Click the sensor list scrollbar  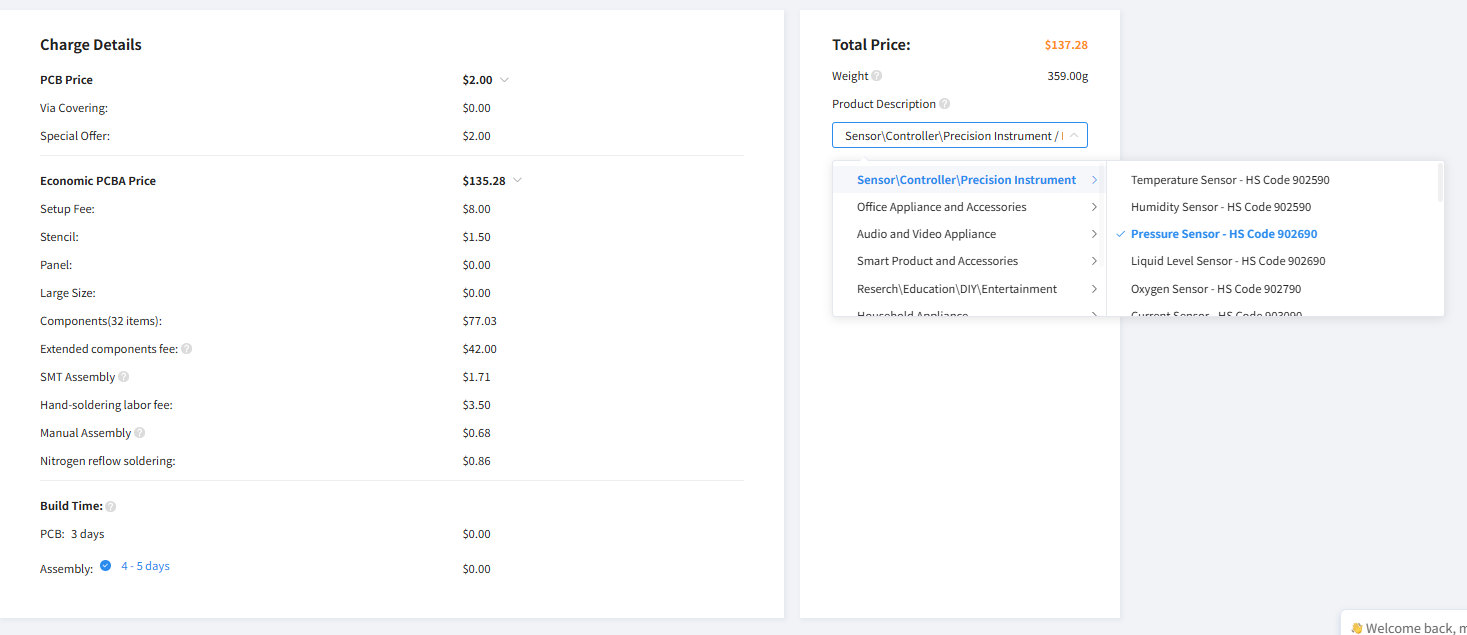click(1440, 185)
